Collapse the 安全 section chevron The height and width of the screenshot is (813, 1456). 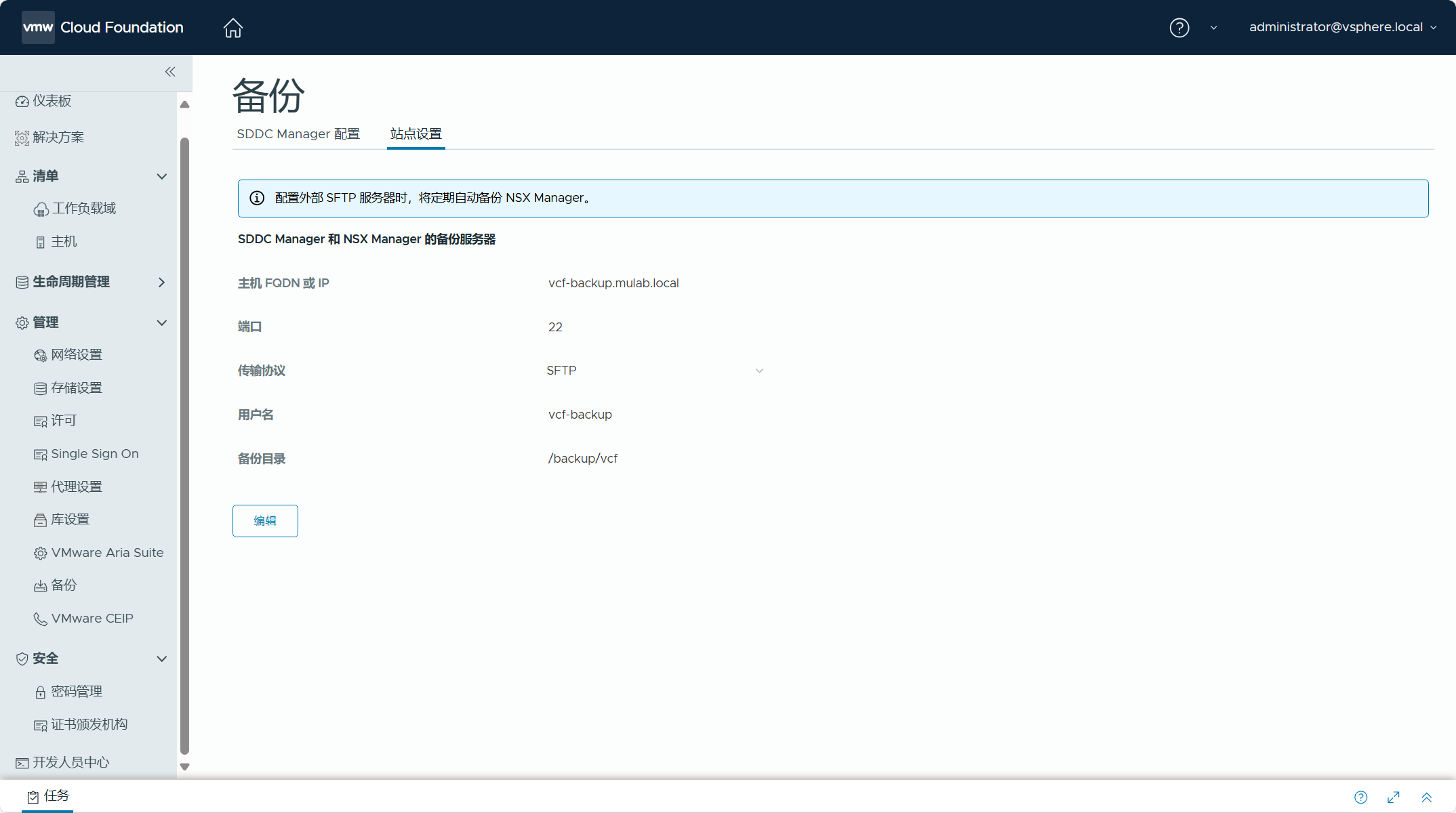pyautogui.click(x=162, y=659)
